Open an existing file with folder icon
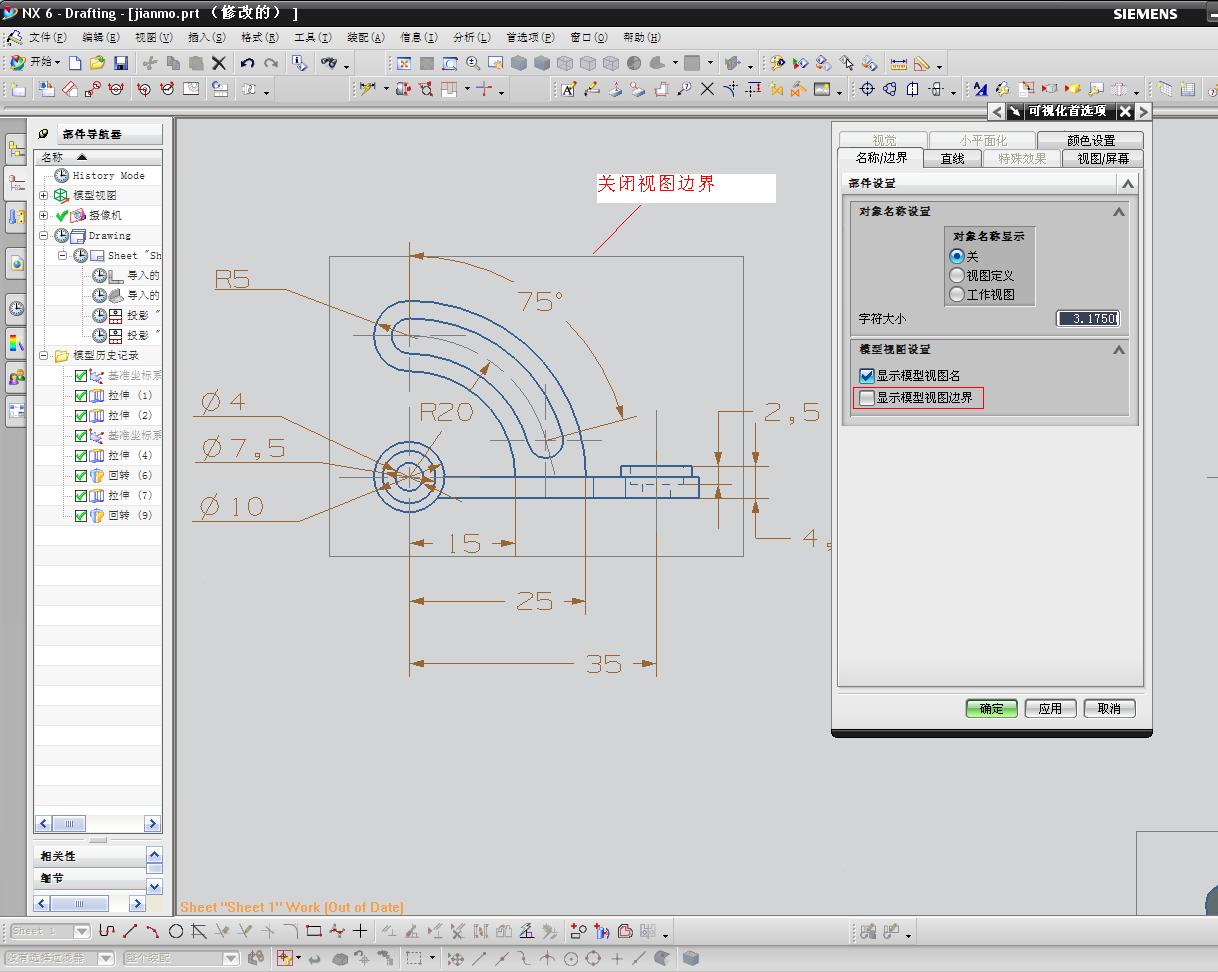The width and height of the screenshot is (1218, 972). tap(97, 63)
